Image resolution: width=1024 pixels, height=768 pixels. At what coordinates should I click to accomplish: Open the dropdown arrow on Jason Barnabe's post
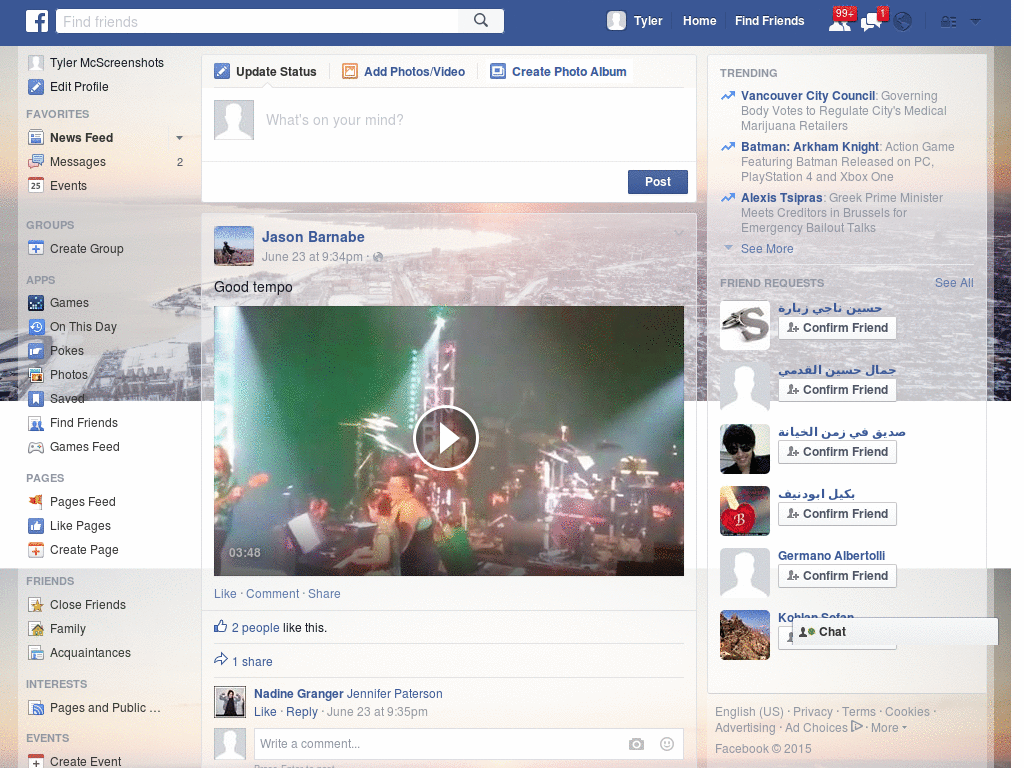pyautogui.click(x=678, y=231)
